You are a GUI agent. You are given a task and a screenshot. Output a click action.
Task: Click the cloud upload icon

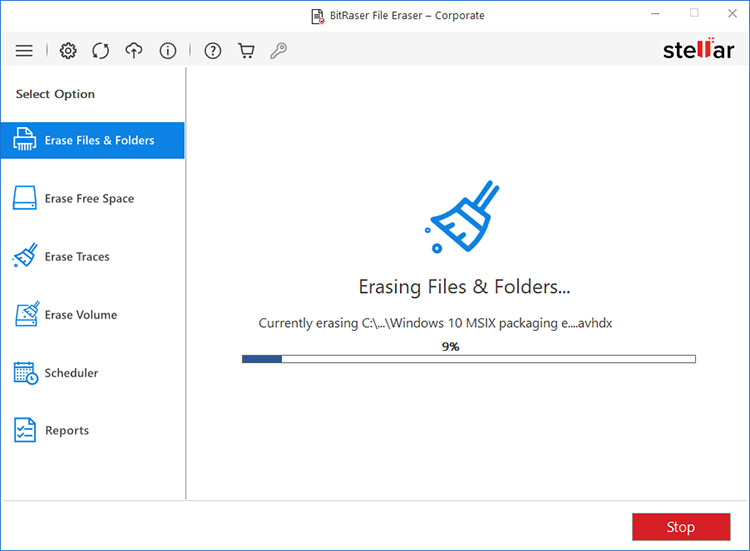point(134,50)
